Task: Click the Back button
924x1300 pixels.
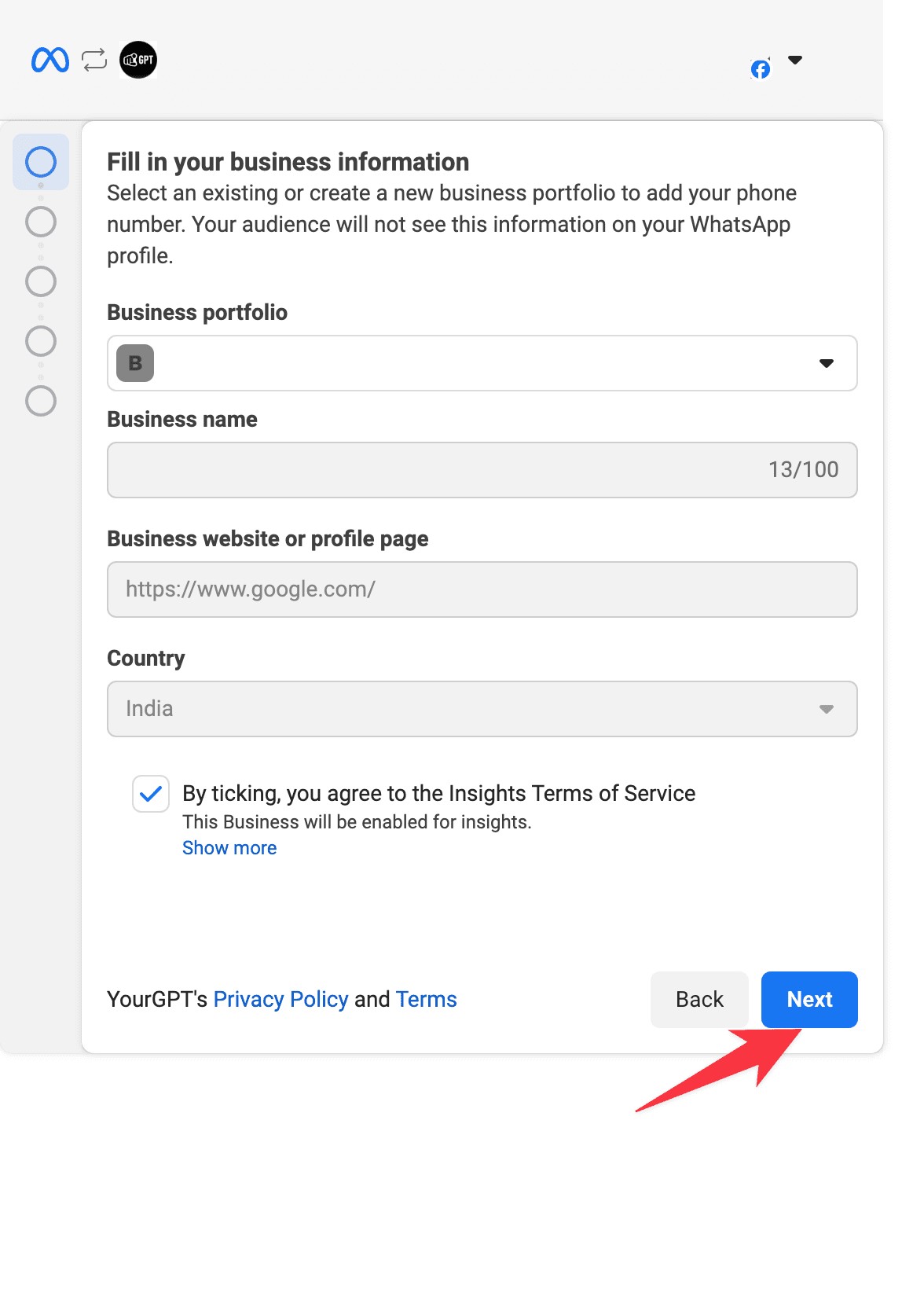Action: pyautogui.click(x=698, y=999)
